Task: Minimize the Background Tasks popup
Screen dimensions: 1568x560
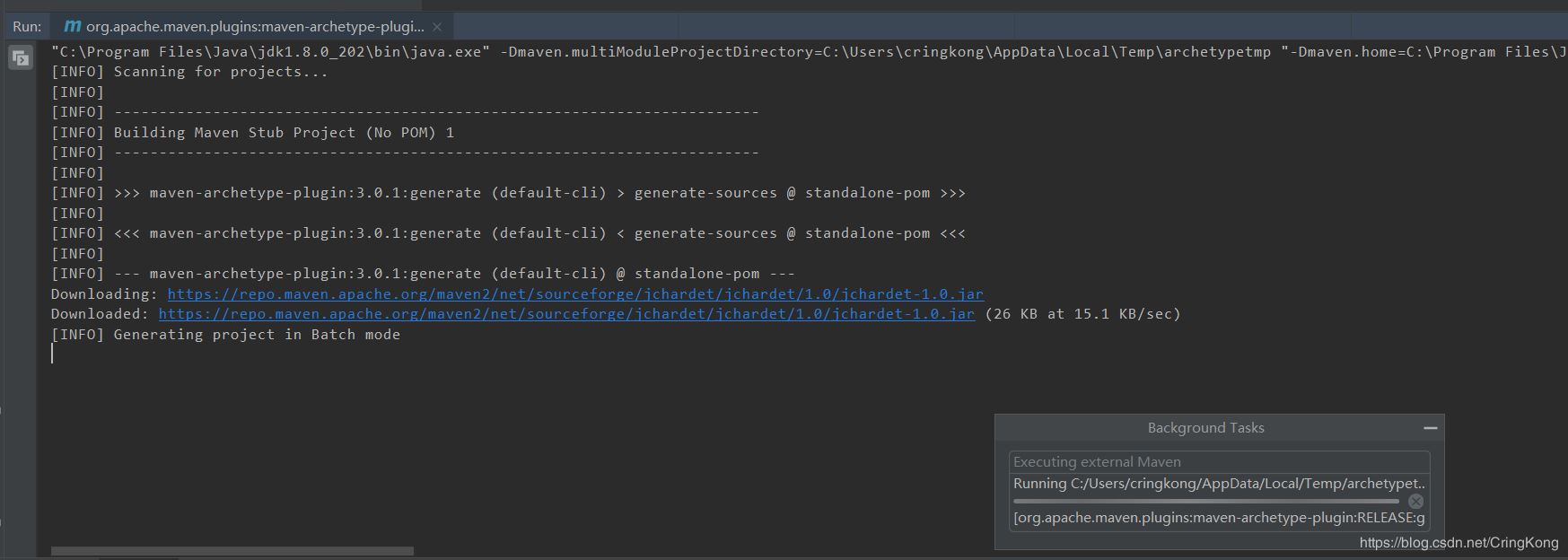Action: pyautogui.click(x=1430, y=428)
